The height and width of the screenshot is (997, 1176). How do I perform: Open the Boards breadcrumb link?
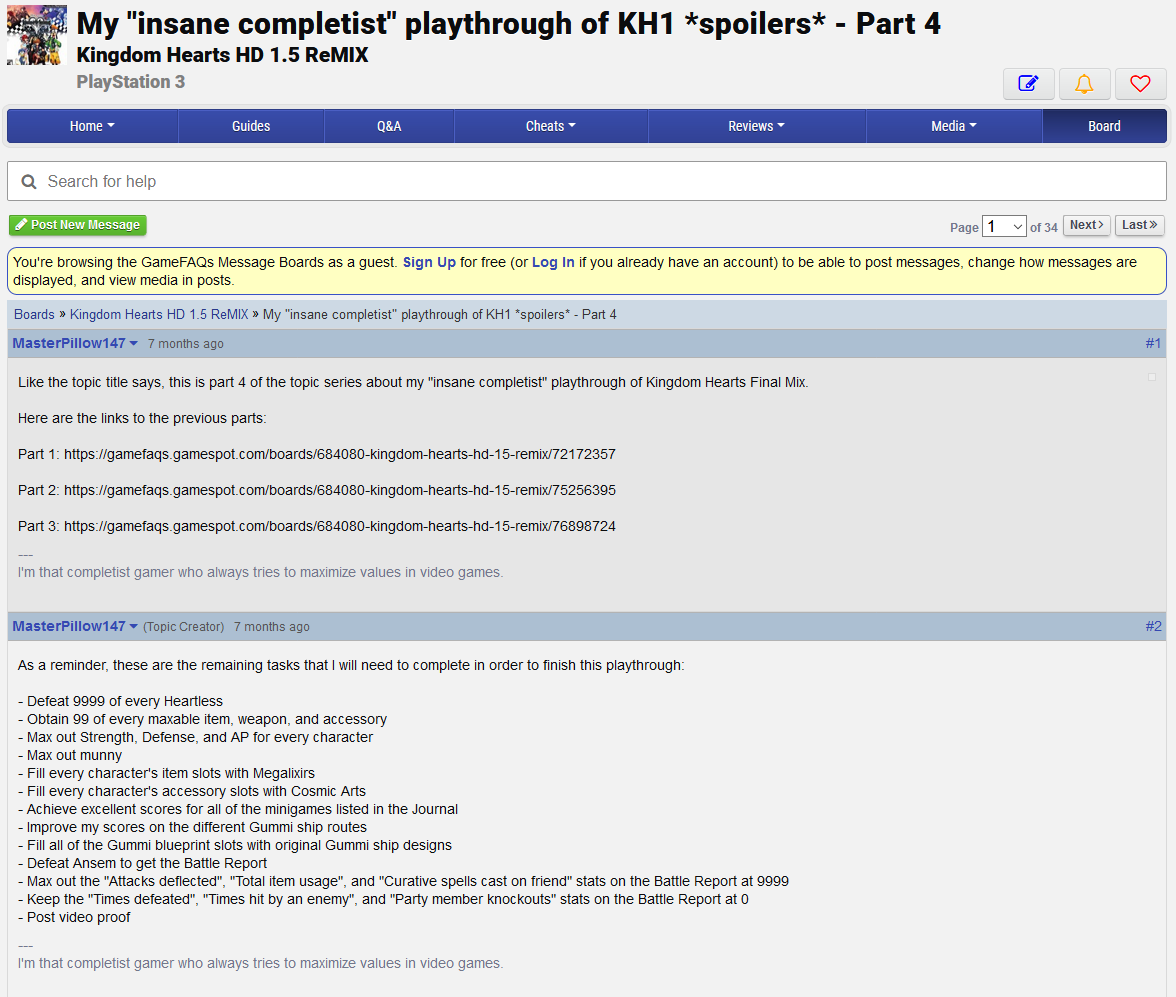pos(34,314)
